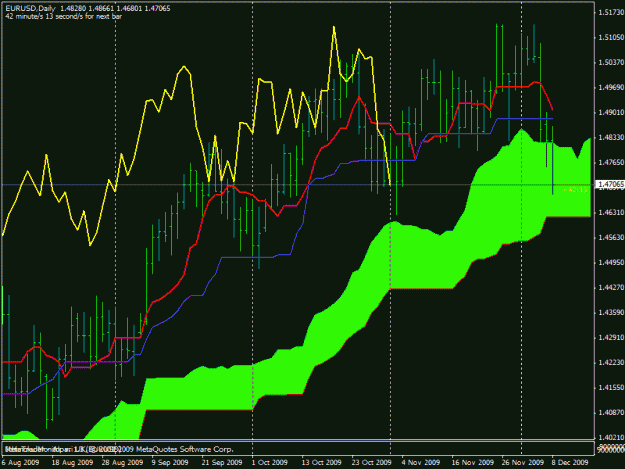Click price scale value 1.44950
625x469 pixels.
611,263
